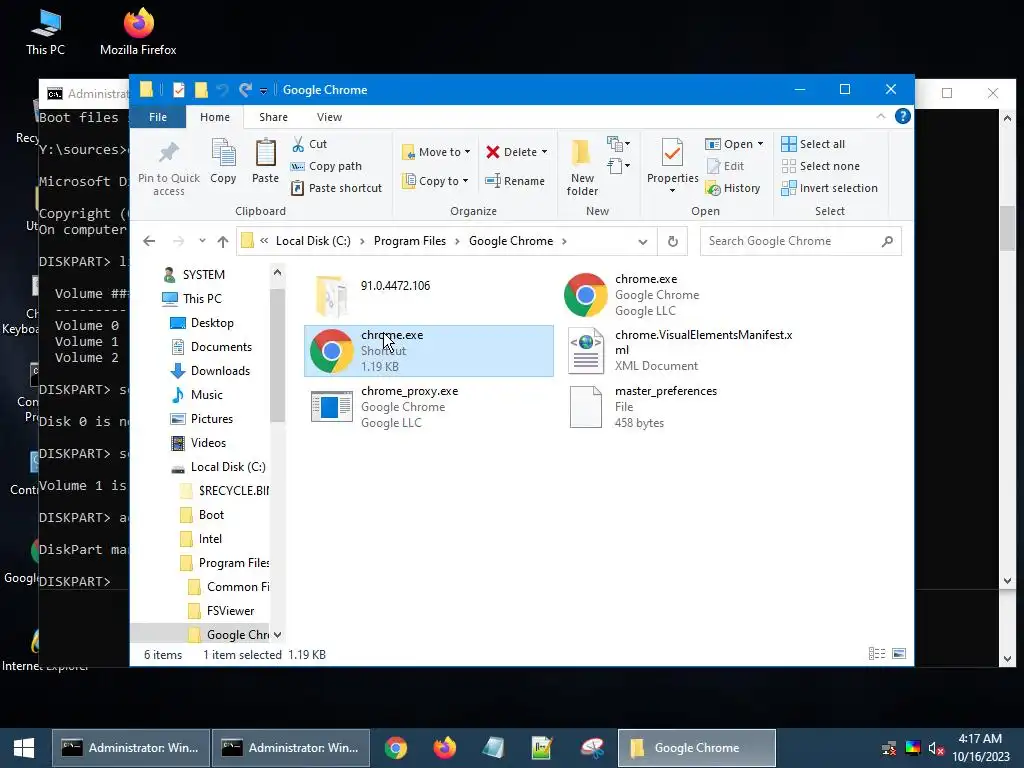Select the 91.0.4472.106 folder

(x=428, y=295)
